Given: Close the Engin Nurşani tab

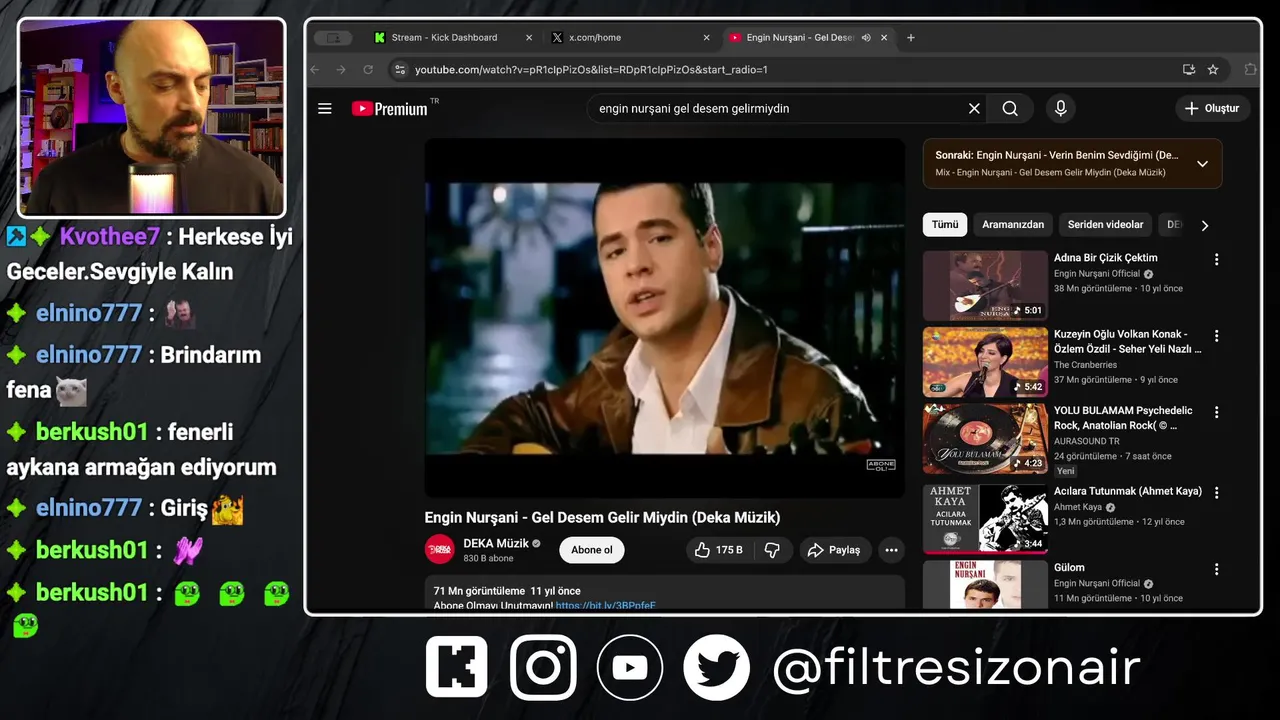Looking at the screenshot, I should pyautogui.click(x=883, y=37).
